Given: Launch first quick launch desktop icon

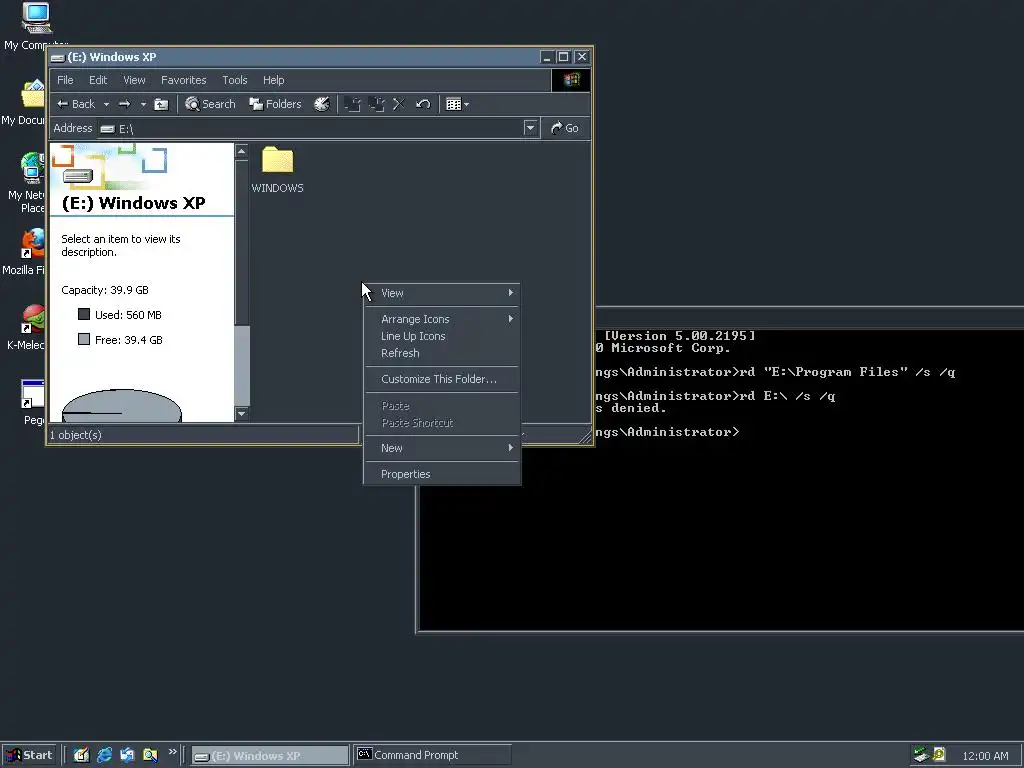Looking at the screenshot, I should coord(81,755).
